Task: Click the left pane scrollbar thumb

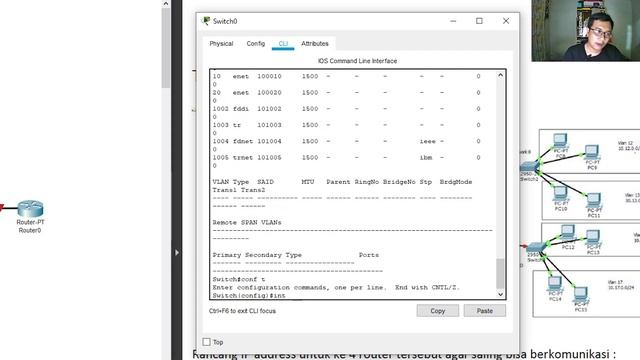Action: click(166, 48)
